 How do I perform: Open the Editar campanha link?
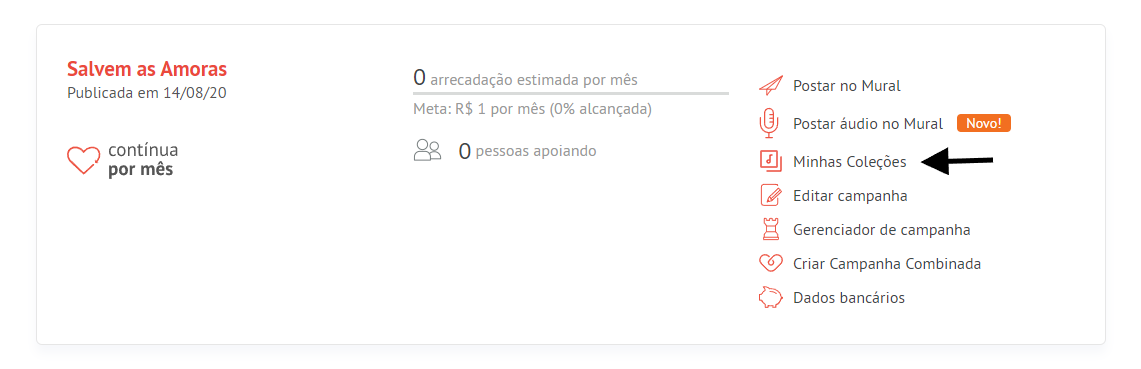(850, 196)
